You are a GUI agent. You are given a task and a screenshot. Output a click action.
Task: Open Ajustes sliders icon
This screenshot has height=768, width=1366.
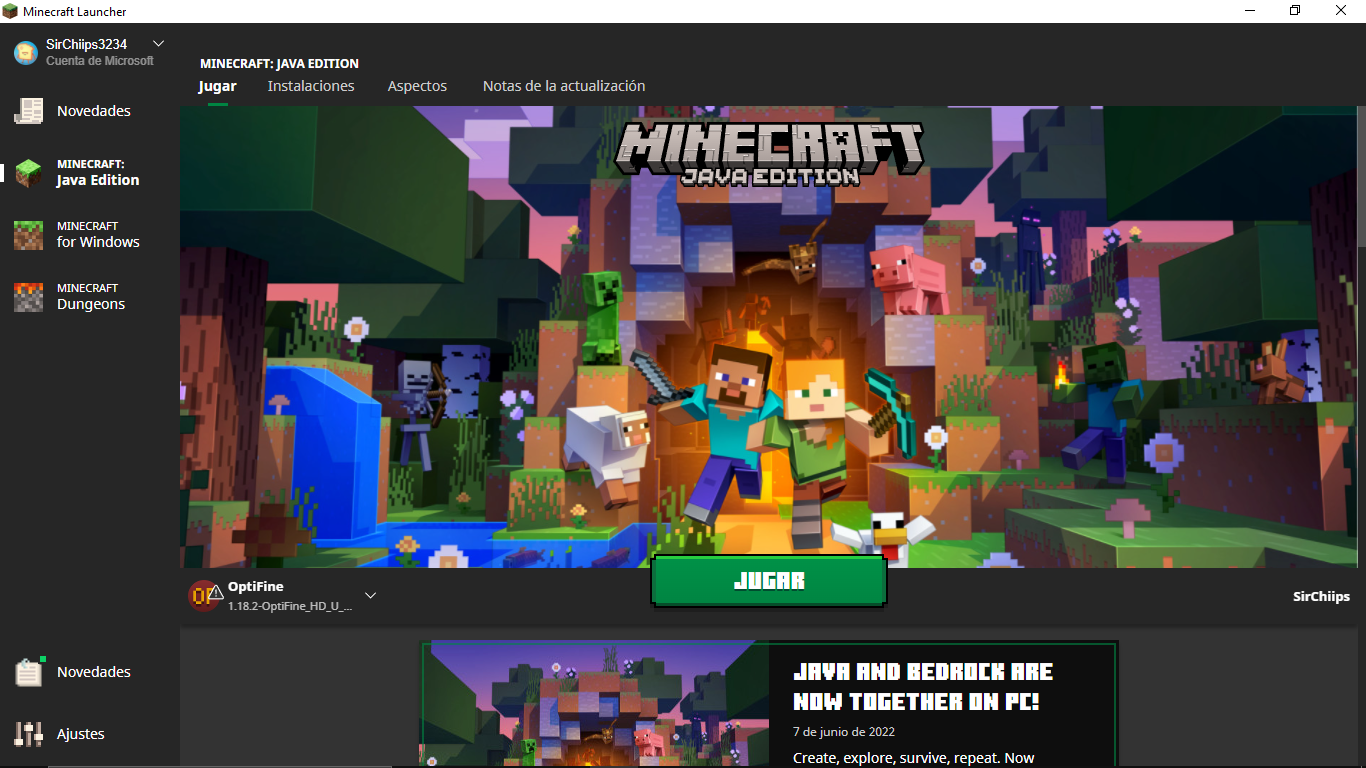tap(28, 734)
